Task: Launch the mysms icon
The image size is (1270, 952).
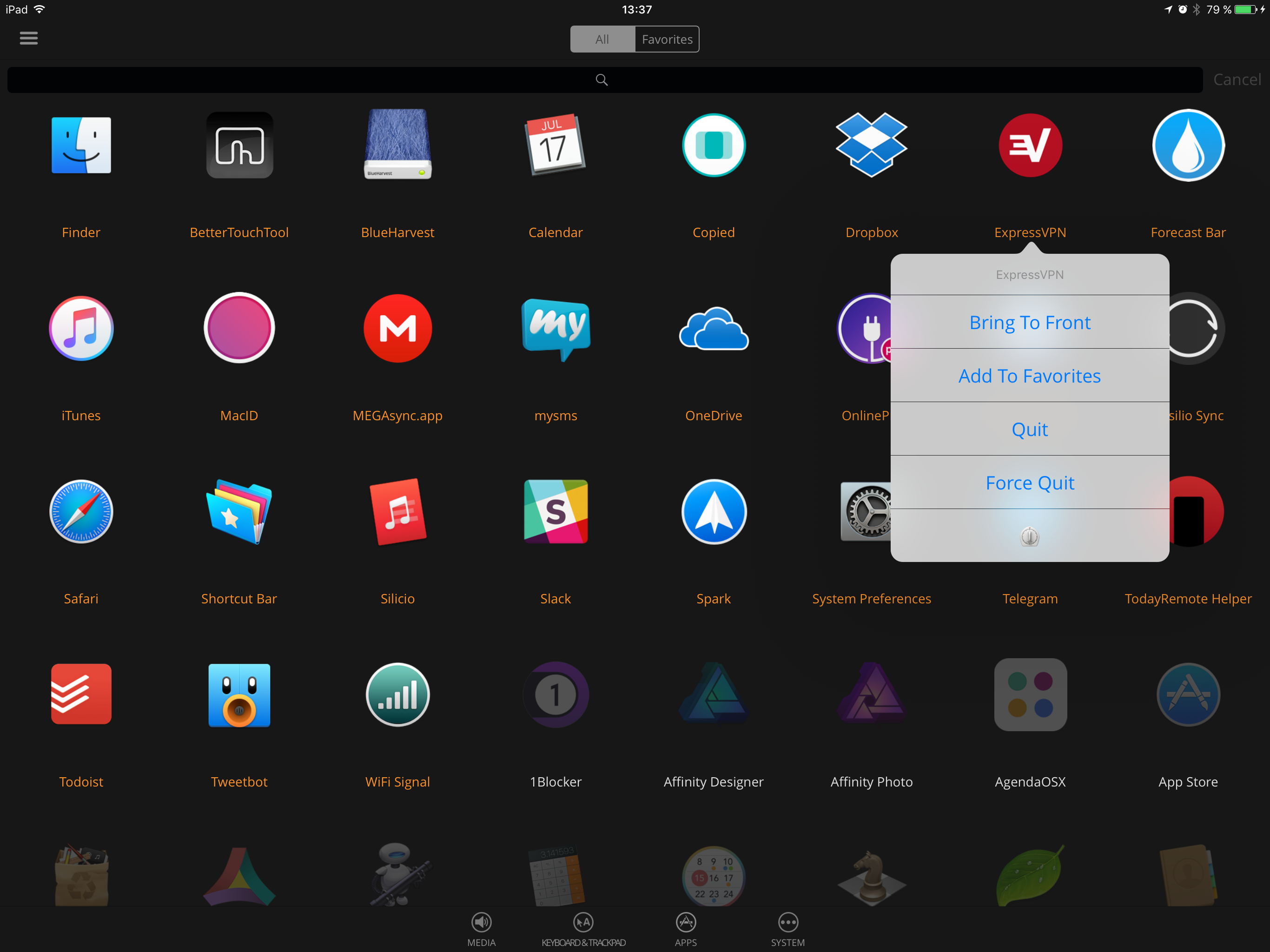Action: (x=556, y=330)
